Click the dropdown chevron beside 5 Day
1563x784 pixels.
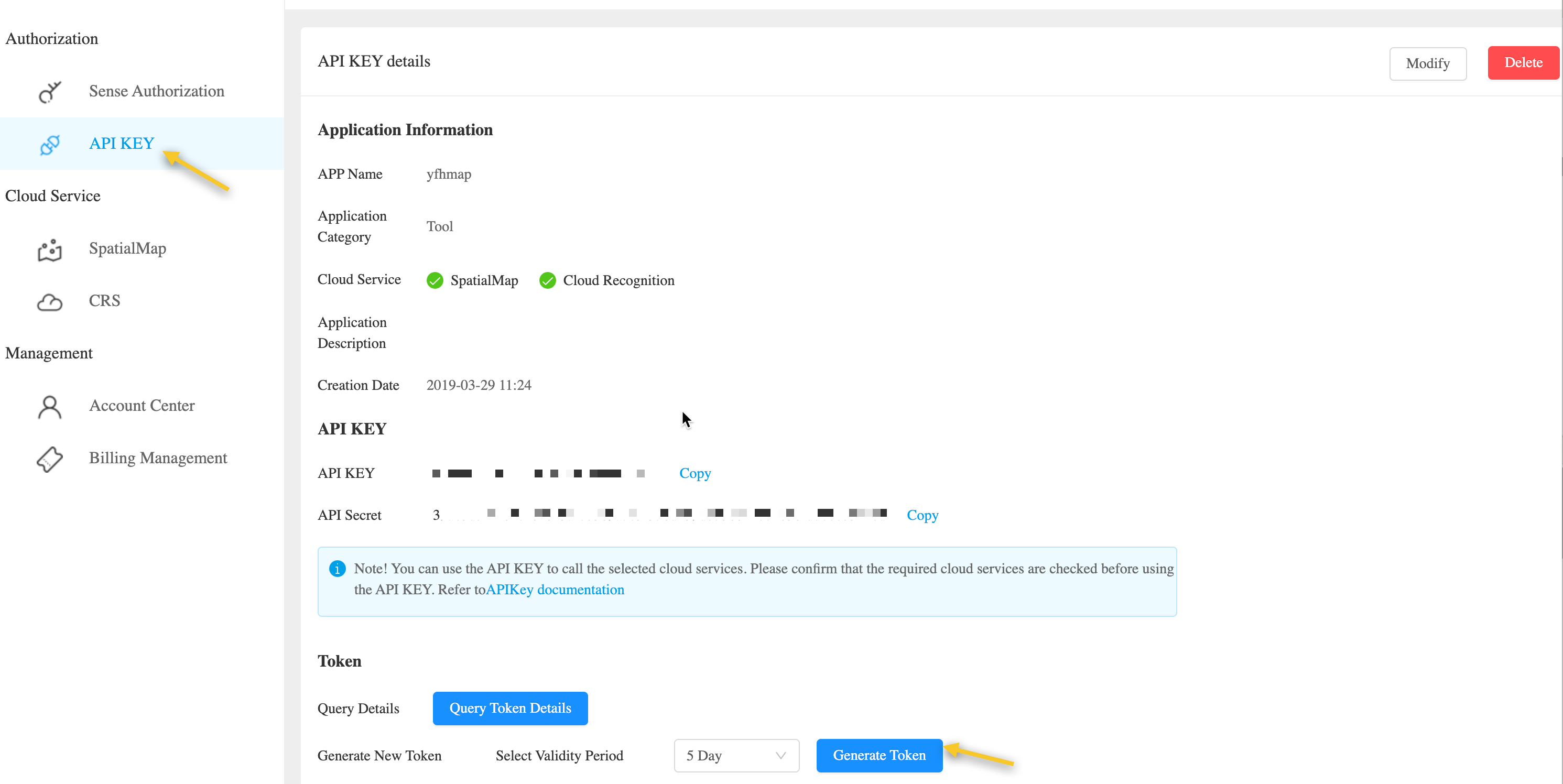coord(780,756)
